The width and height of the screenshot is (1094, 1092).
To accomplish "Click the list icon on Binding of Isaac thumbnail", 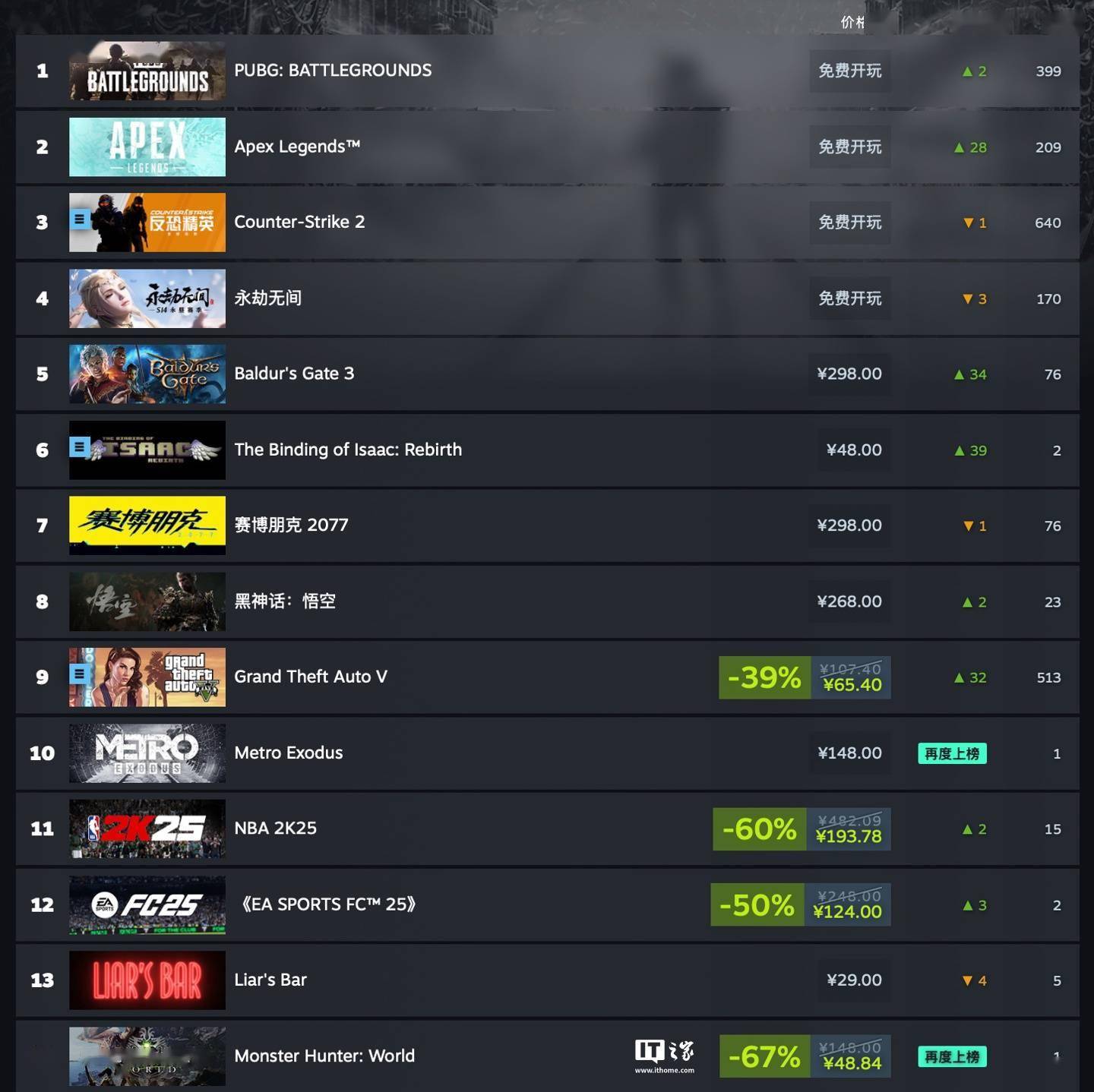I will 79,447.
